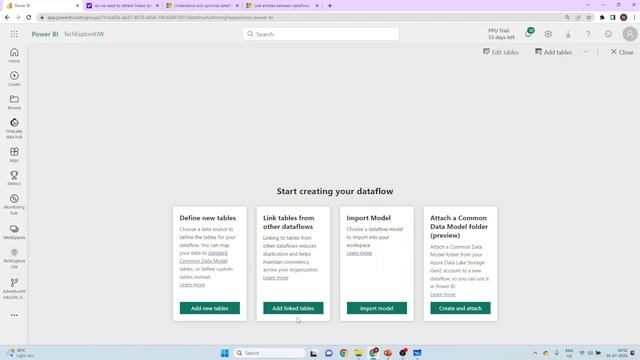
Task: Open Settings gear in header
Action: pyautogui.click(x=548, y=34)
